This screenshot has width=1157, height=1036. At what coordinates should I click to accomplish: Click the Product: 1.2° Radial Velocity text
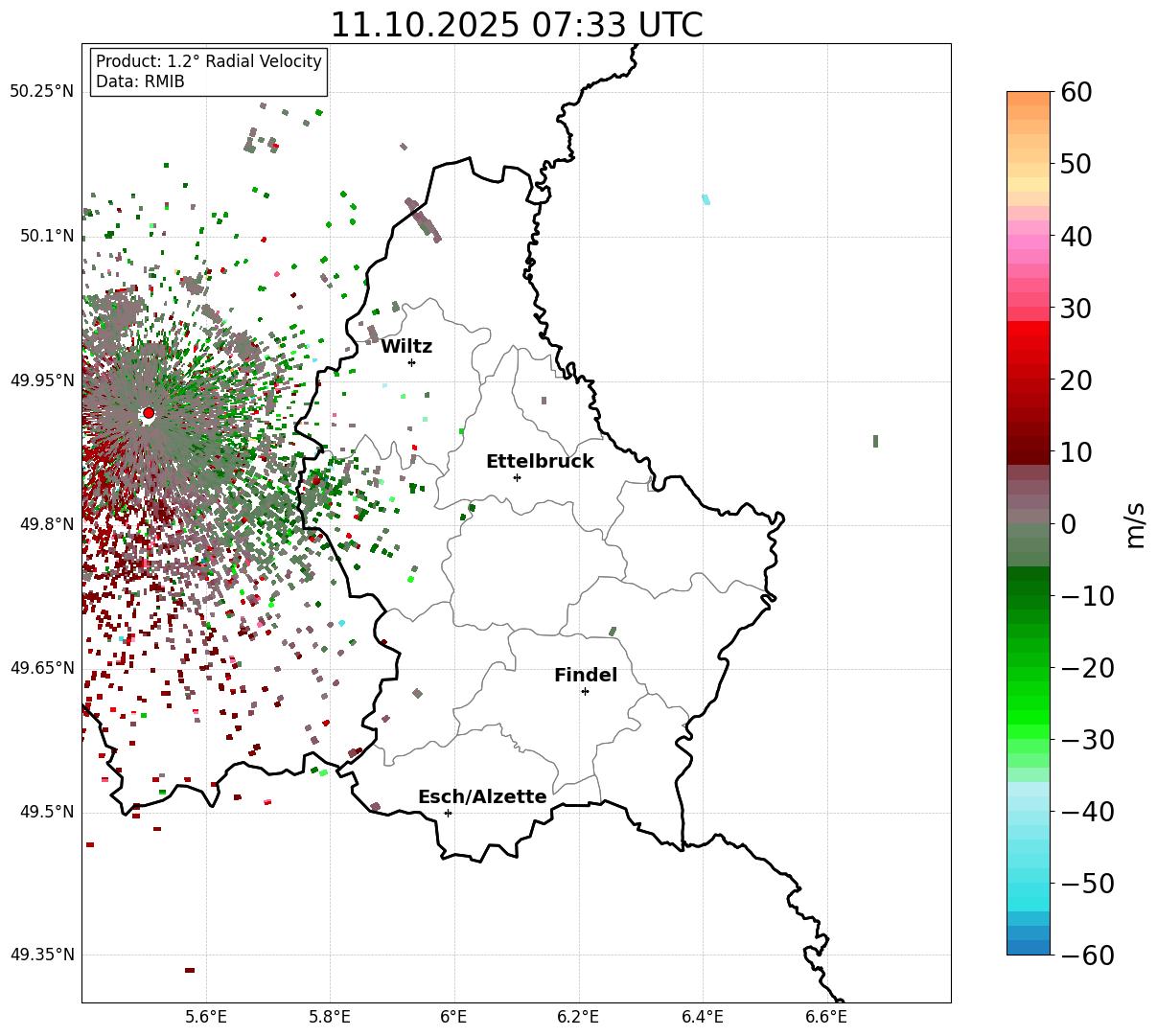(209, 61)
